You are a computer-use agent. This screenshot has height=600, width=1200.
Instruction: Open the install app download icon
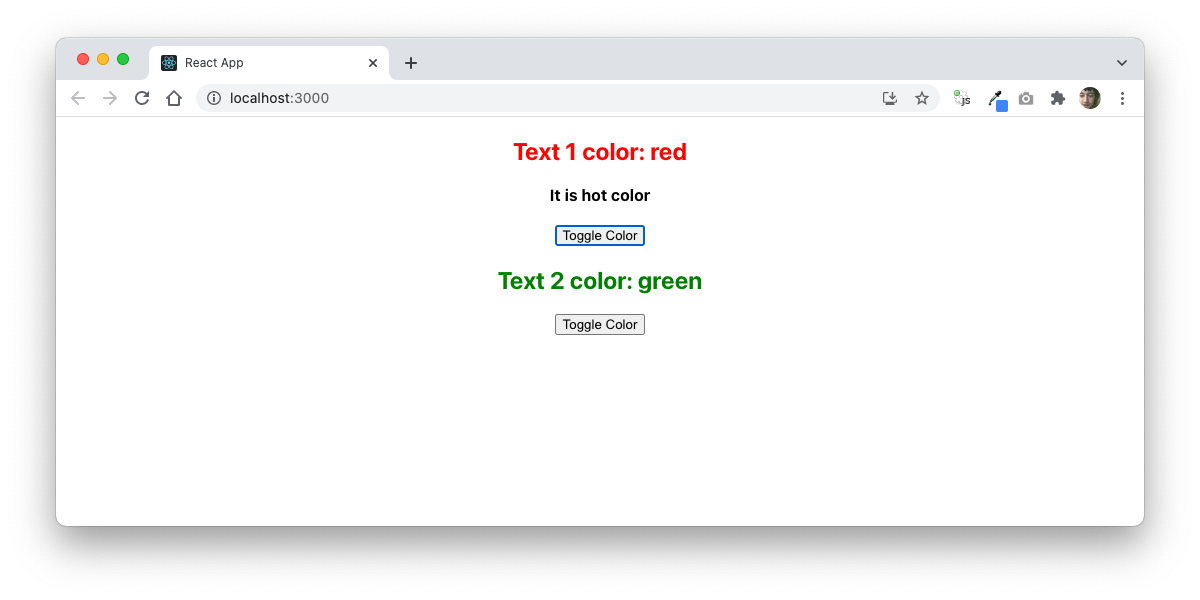889,97
